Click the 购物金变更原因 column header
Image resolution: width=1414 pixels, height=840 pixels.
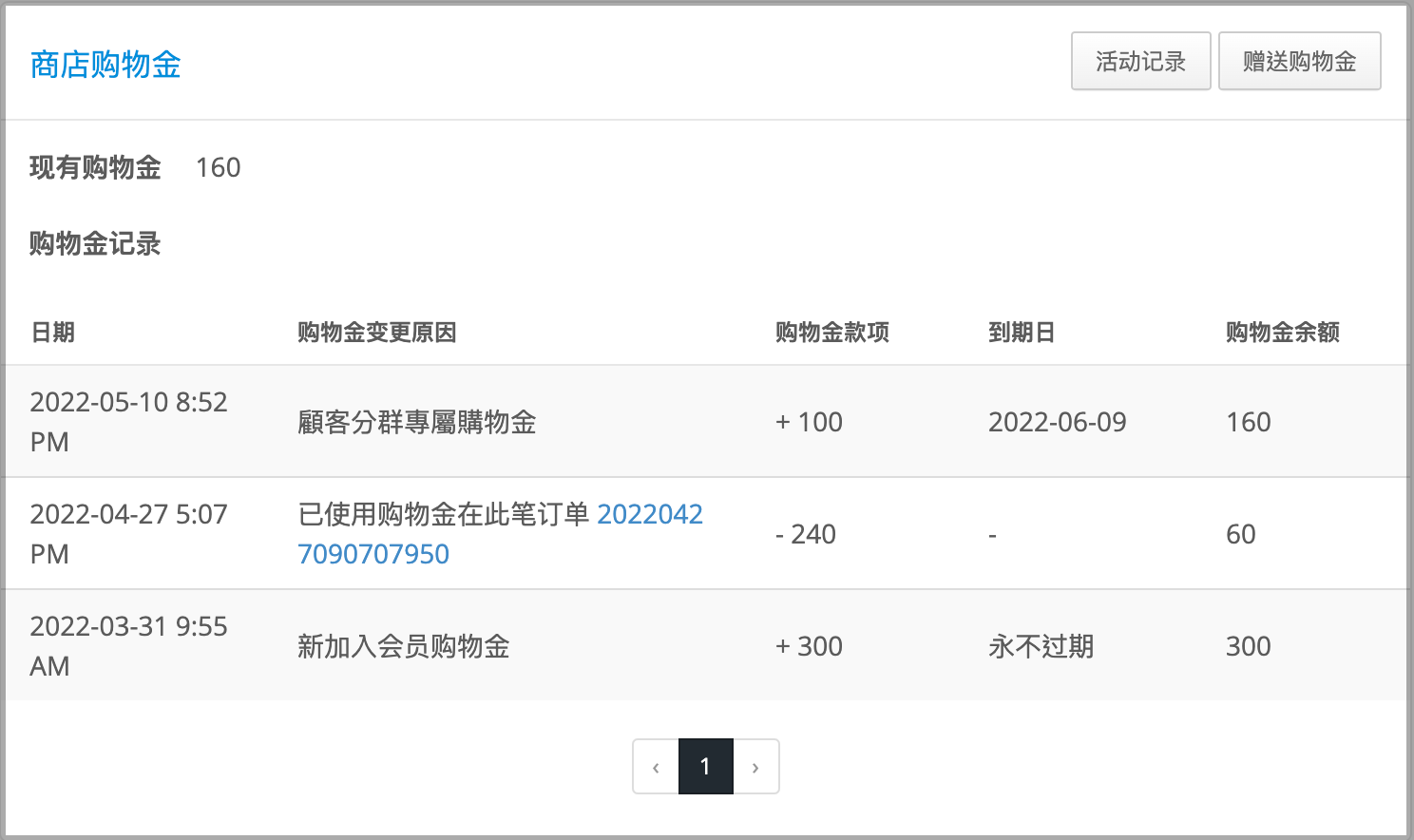pyautogui.click(x=377, y=332)
